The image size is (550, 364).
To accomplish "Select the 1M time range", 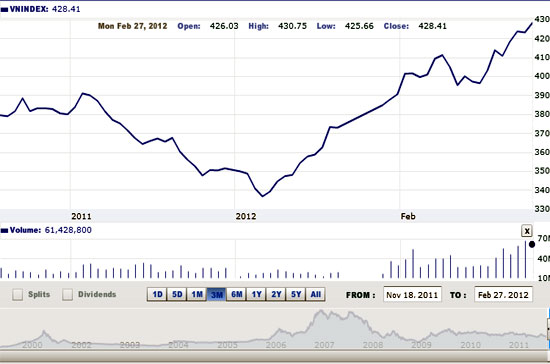I will pos(197,294).
